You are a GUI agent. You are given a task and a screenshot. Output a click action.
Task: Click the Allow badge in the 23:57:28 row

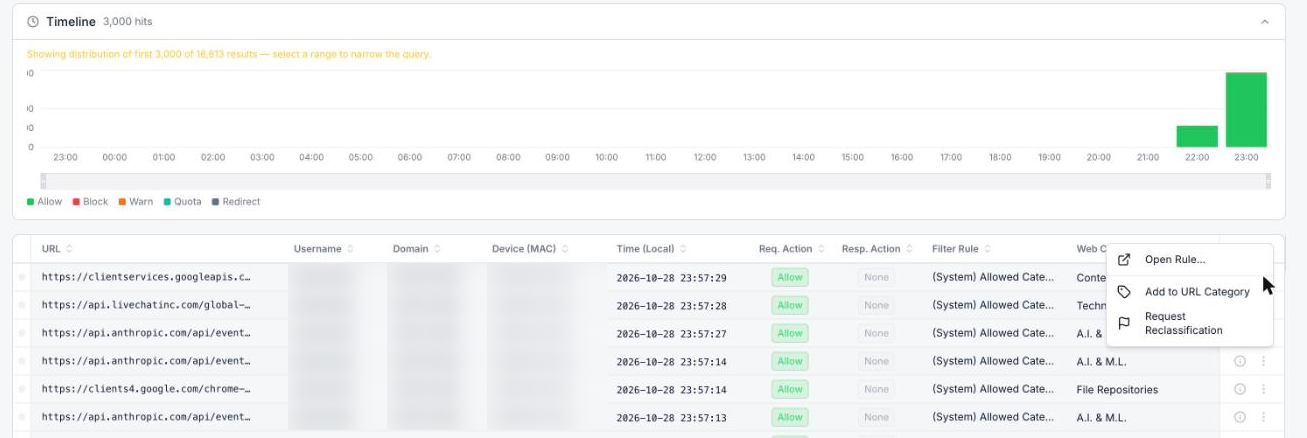(x=790, y=305)
